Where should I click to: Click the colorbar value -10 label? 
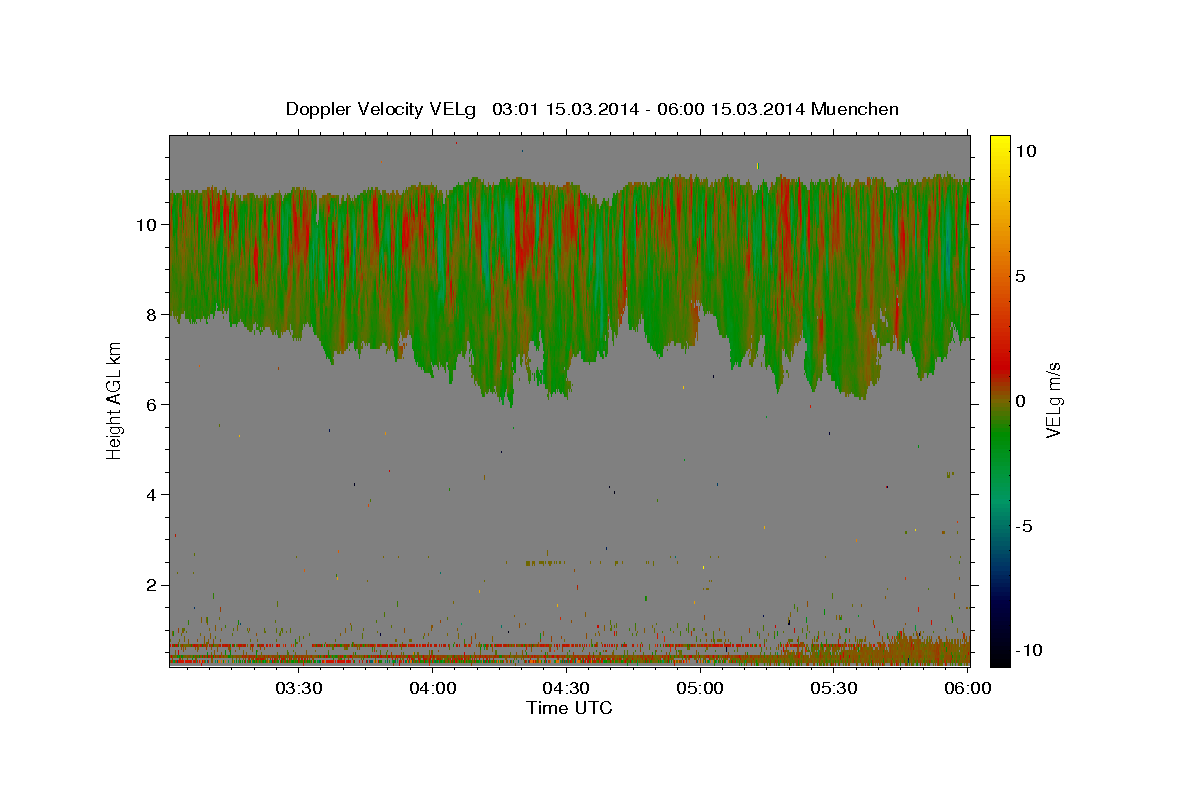click(x=1028, y=650)
